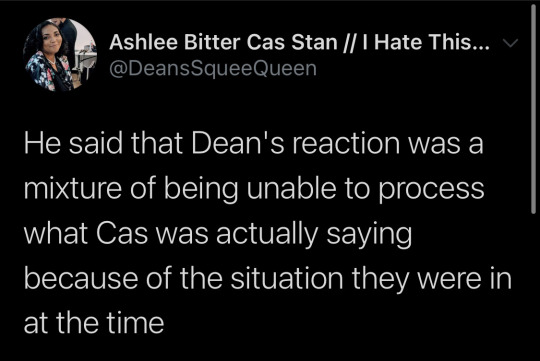540x361 pixels.
Task: Click the line "because of the situation they were in"
Action: click(x=268, y=278)
